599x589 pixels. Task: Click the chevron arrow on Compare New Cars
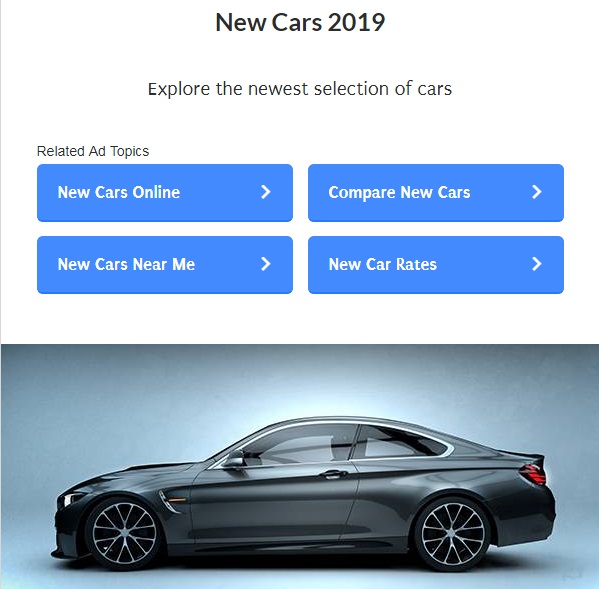pos(537,192)
